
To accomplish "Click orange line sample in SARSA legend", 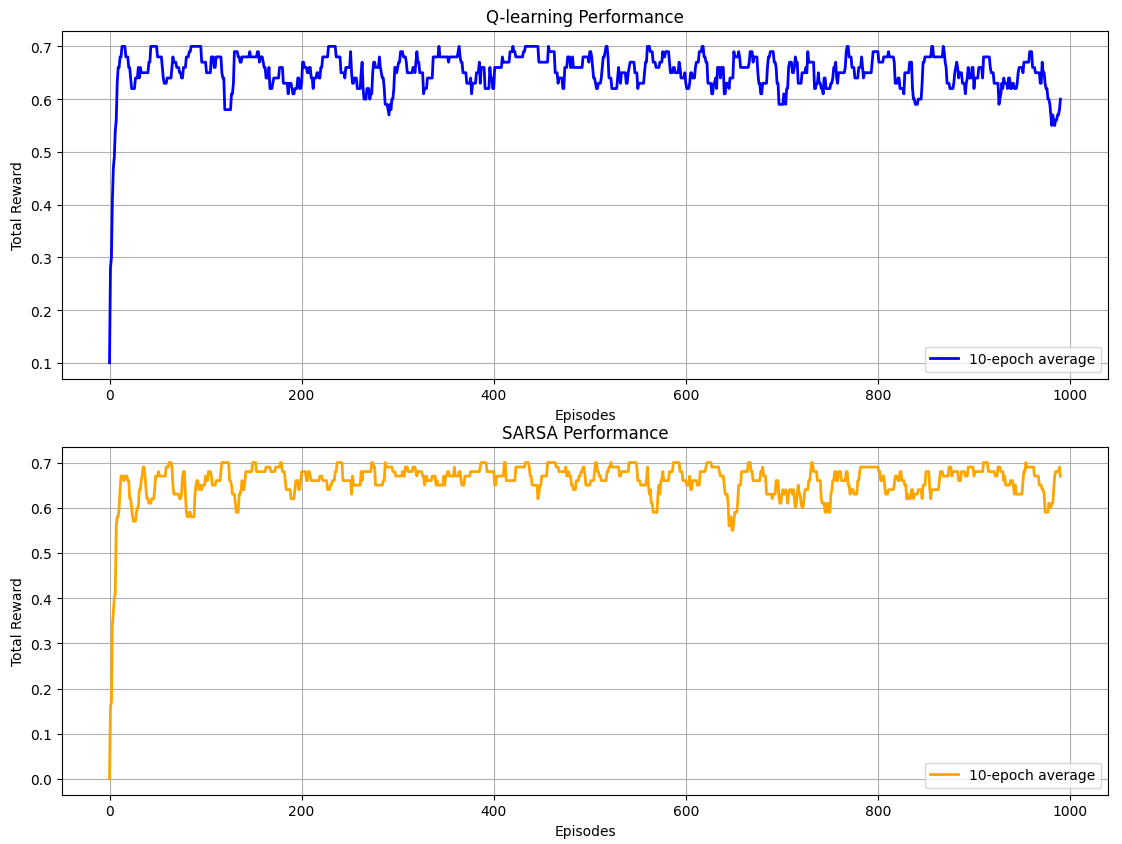I will [x=946, y=775].
